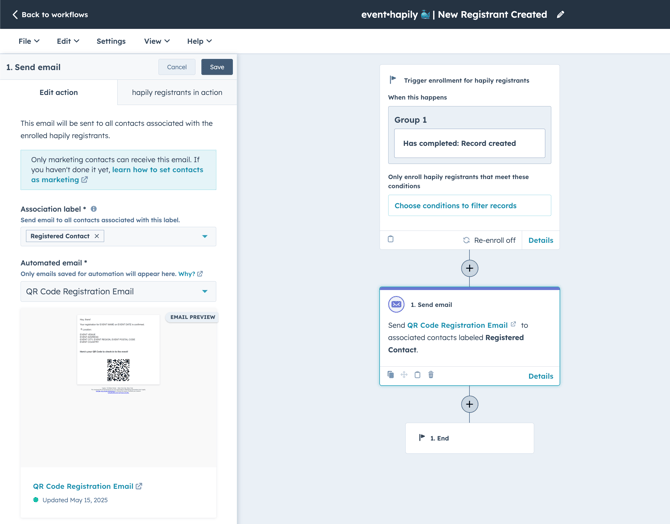Remove the Registered Contact tag
This screenshot has height=524, width=670.
pyautogui.click(x=97, y=236)
